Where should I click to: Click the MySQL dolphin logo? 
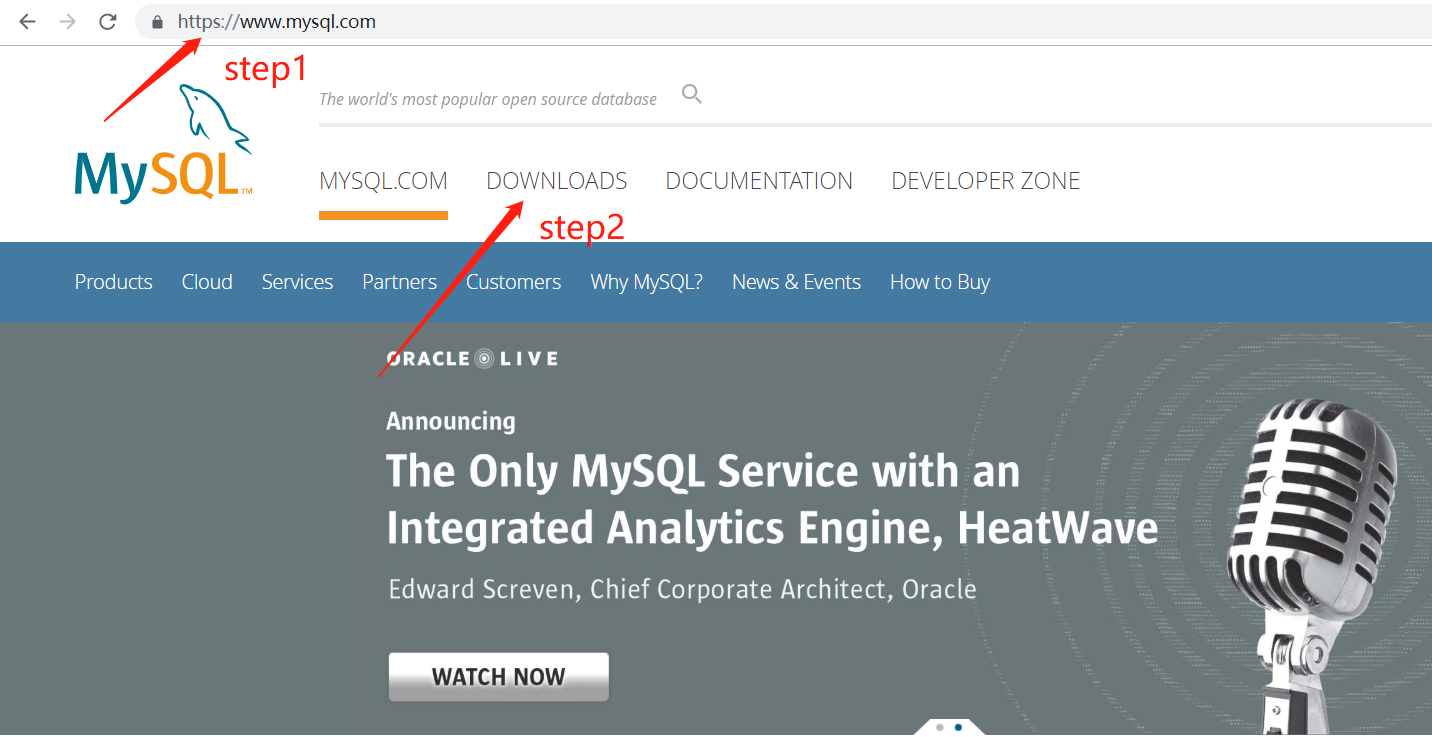pos(163,143)
